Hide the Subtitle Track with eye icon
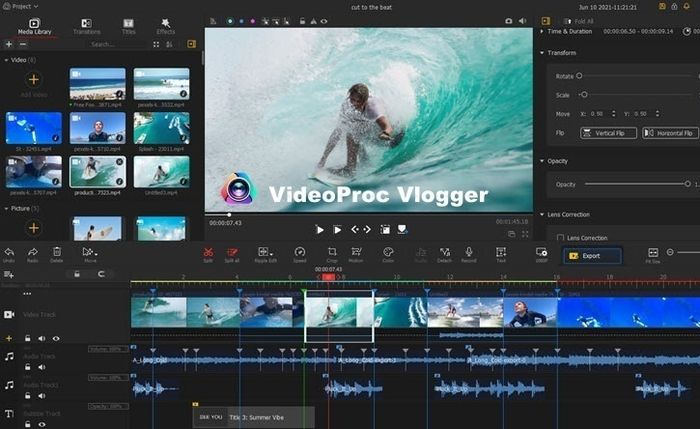 (x=42, y=425)
